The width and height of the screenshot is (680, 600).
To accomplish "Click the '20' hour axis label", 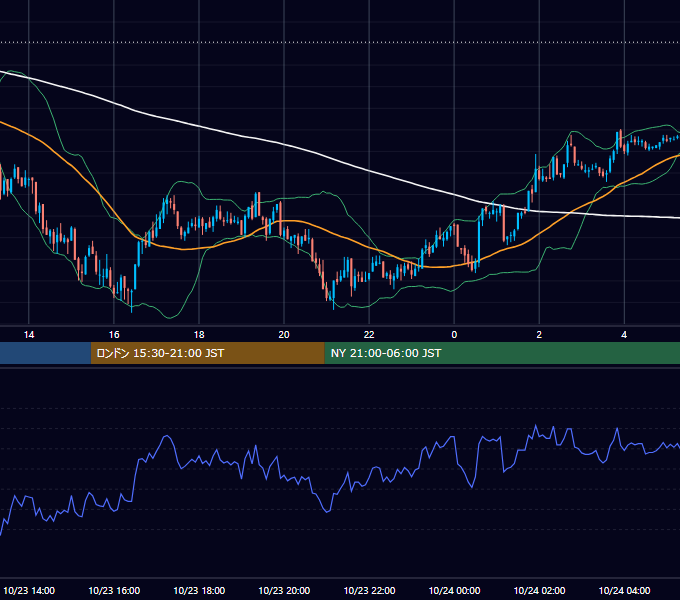I will [x=284, y=335].
